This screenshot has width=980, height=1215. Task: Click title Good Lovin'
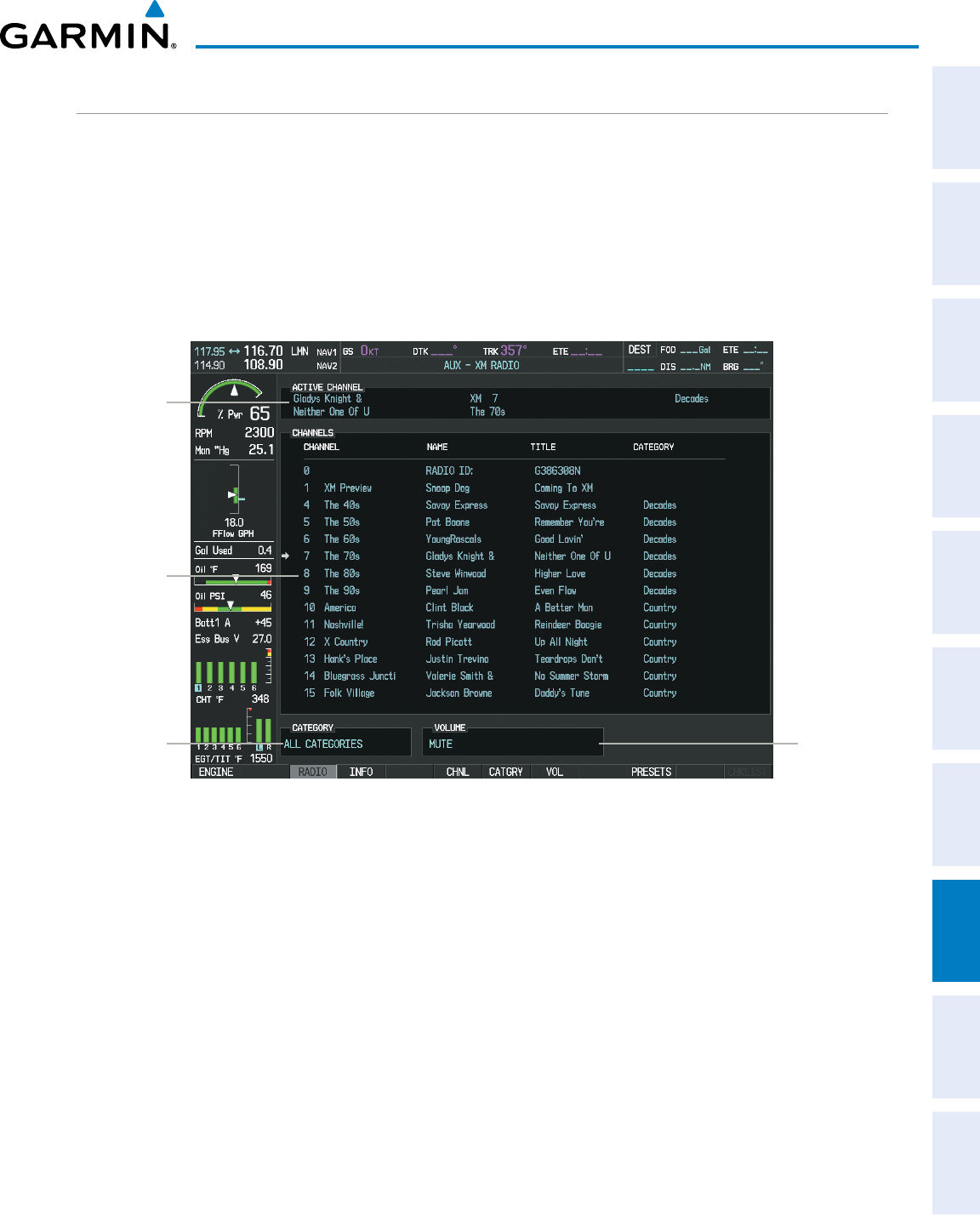pos(559,539)
